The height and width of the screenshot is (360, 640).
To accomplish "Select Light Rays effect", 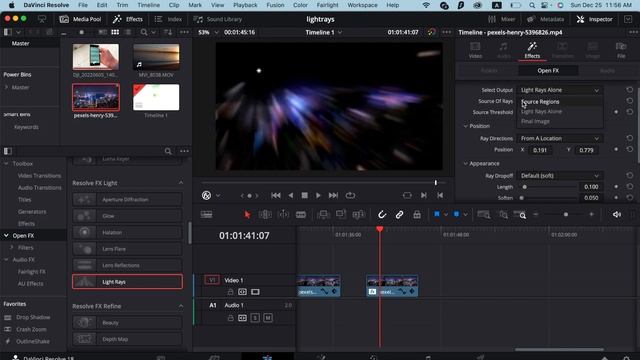I will pos(127,282).
